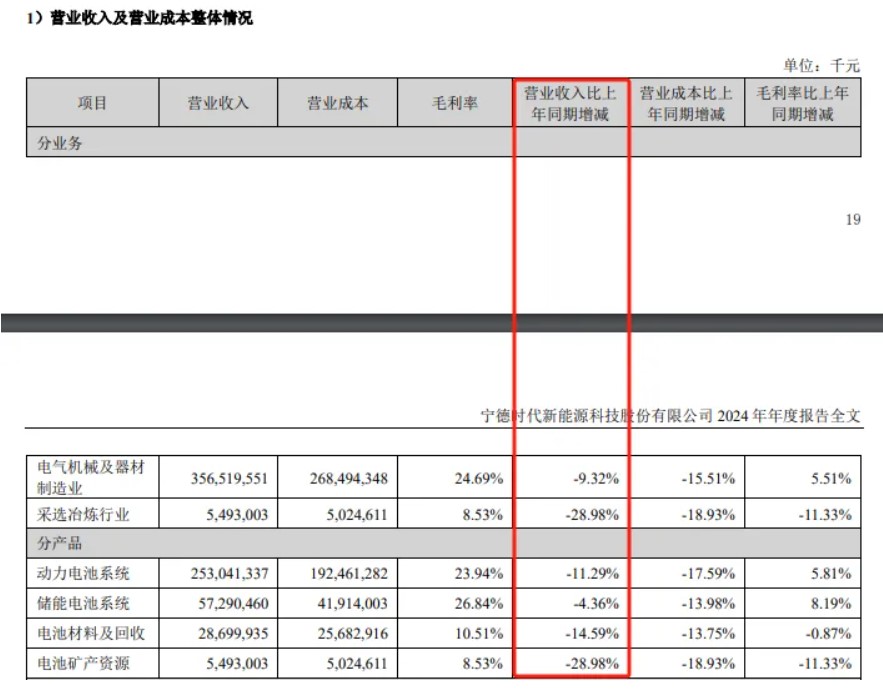Click the 毛利率 column header
The image size is (883, 696).
click(x=452, y=102)
